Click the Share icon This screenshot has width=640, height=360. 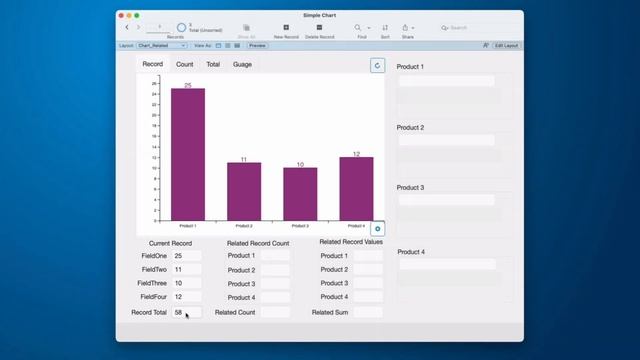tap(405, 27)
